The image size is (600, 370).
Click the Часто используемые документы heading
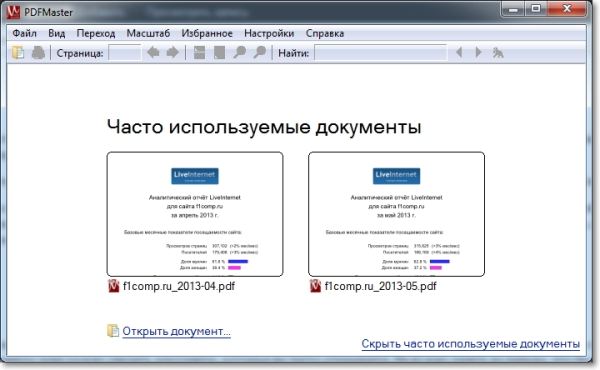[264, 127]
